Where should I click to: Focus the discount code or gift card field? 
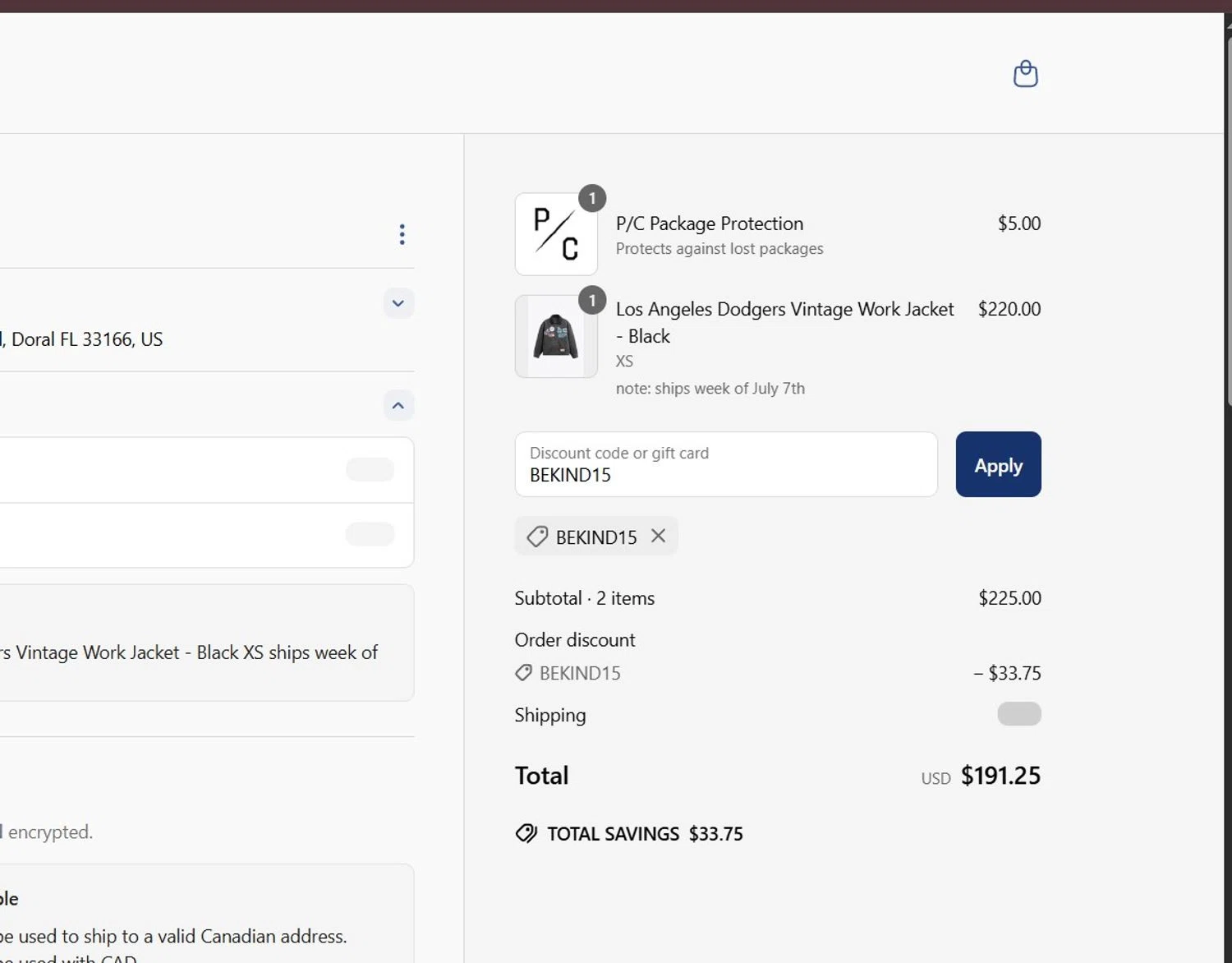(x=726, y=464)
